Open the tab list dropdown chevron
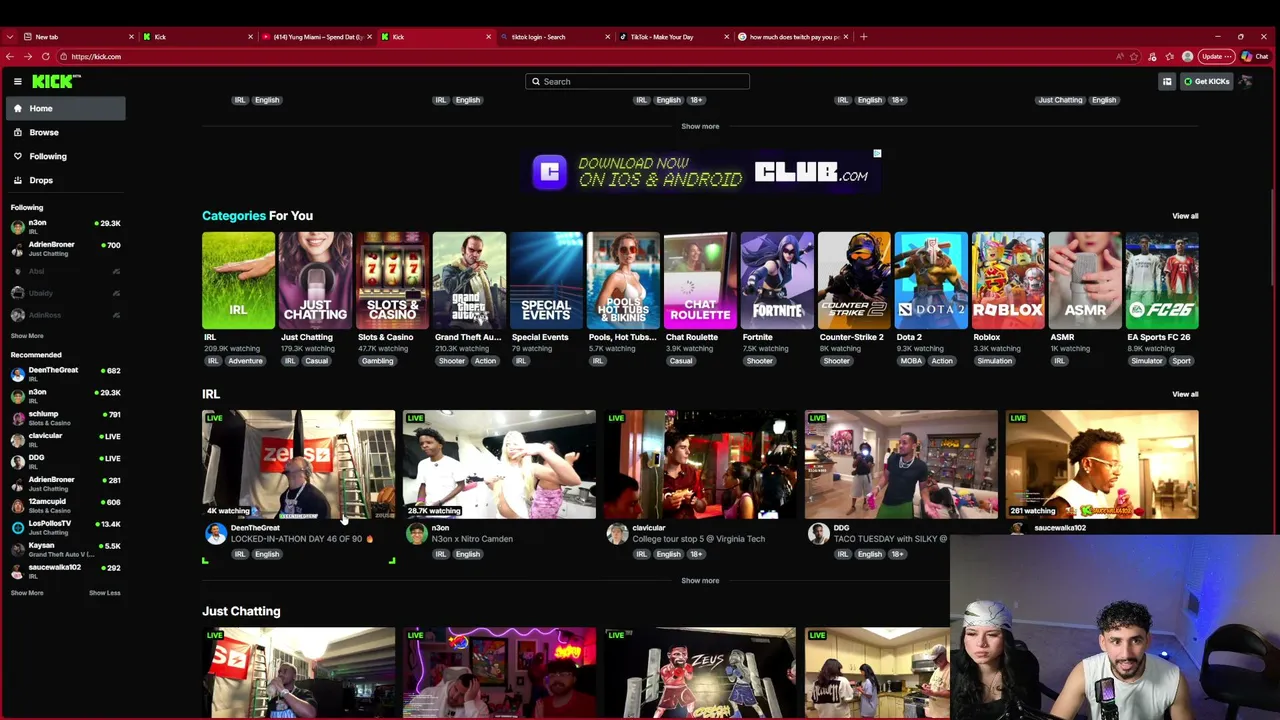The height and width of the screenshot is (720, 1280). [x=9, y=37]
